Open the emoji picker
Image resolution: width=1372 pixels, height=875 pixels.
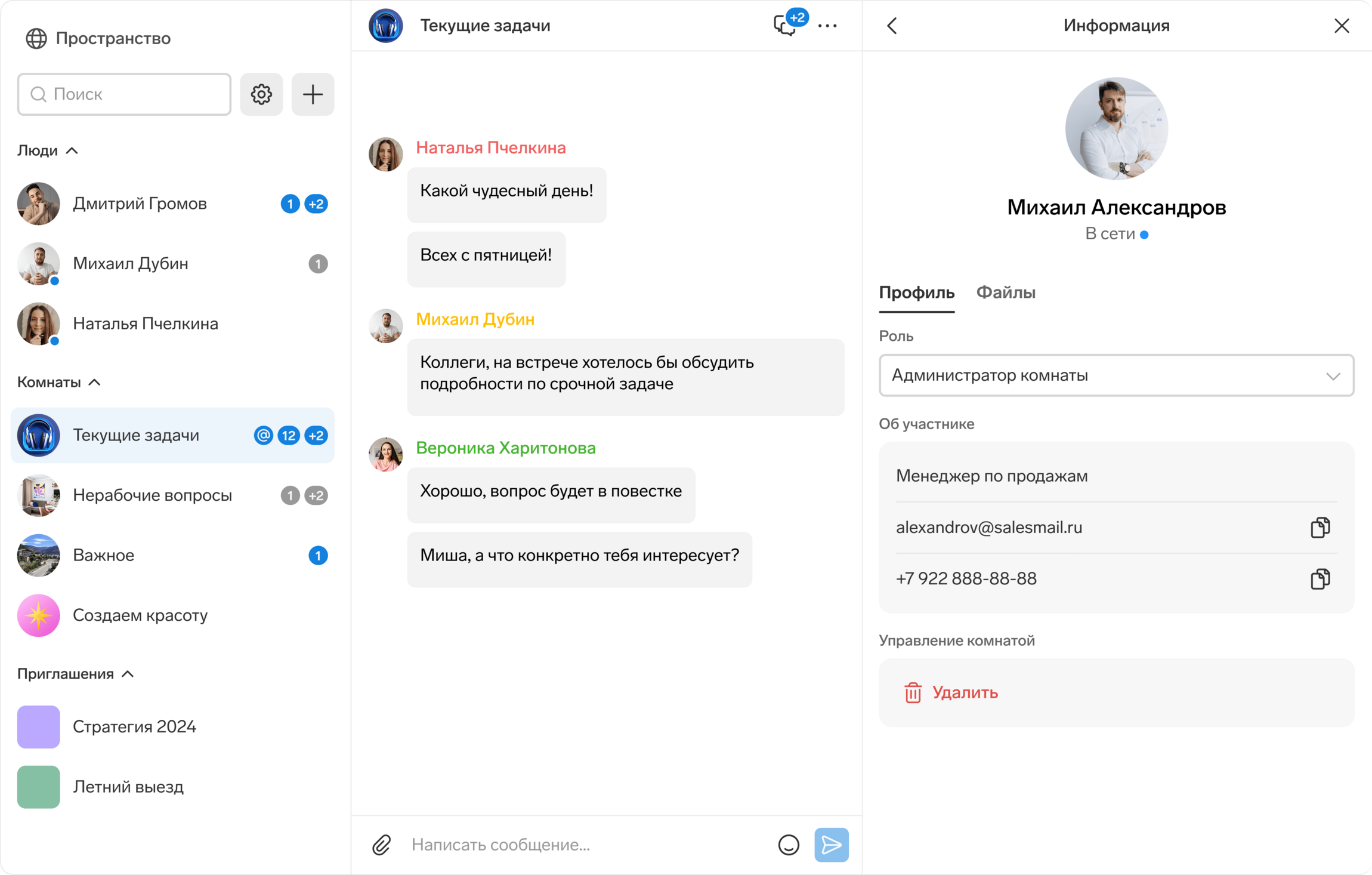789,845
